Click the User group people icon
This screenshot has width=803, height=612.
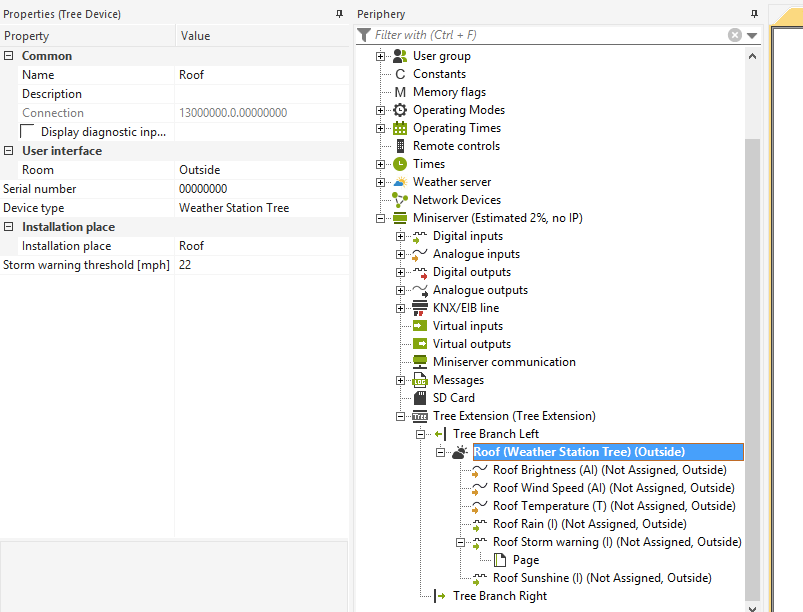400,56
